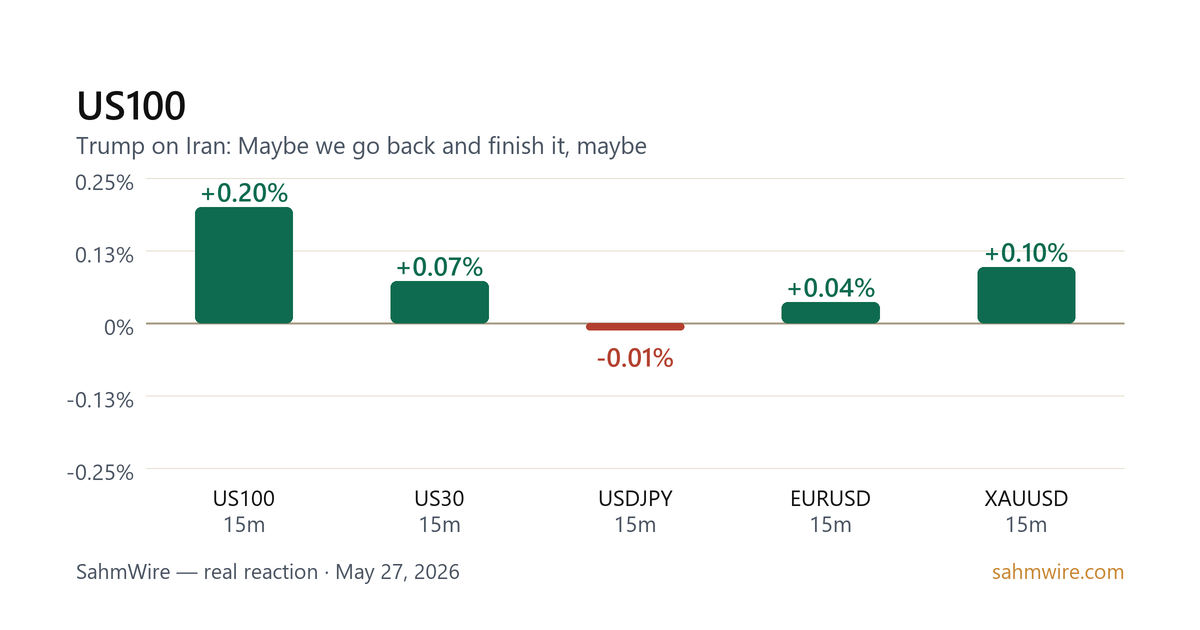This screenshot has height=630, width=1200.
Task: Click the +0.07% value label
Action: click(439, 267)
